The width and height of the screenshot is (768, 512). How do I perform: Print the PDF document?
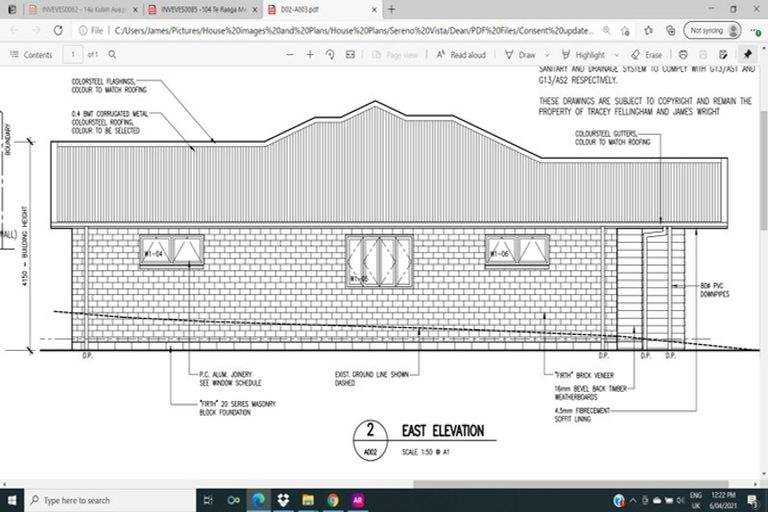click(683, 55)
